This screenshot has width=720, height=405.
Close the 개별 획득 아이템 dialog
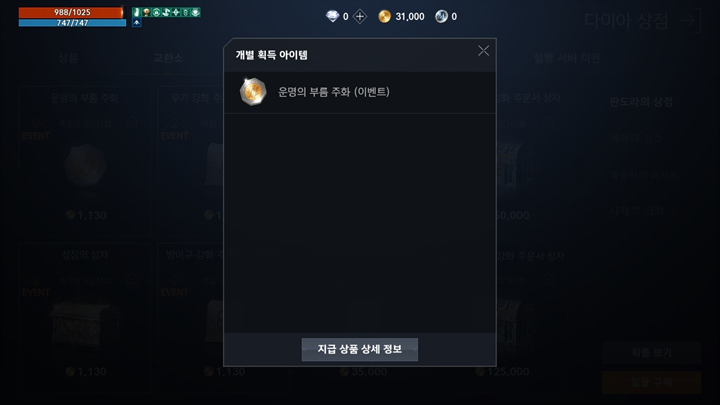coord(483,51)
